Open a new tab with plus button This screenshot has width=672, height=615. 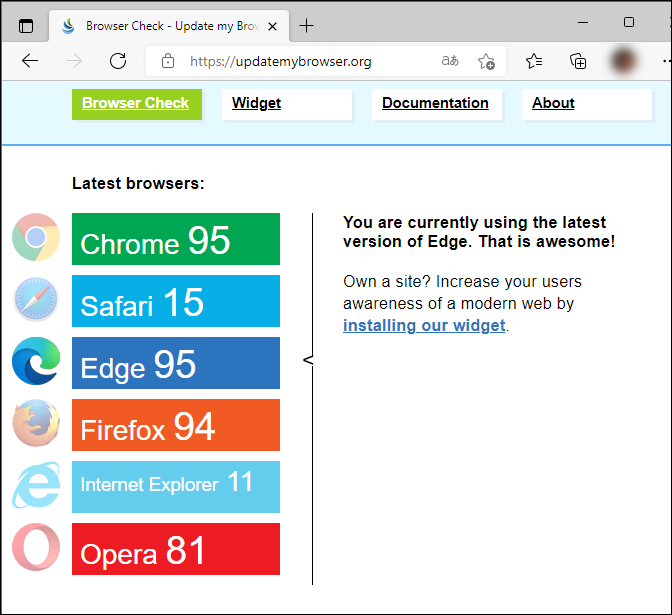pos(306,26)
